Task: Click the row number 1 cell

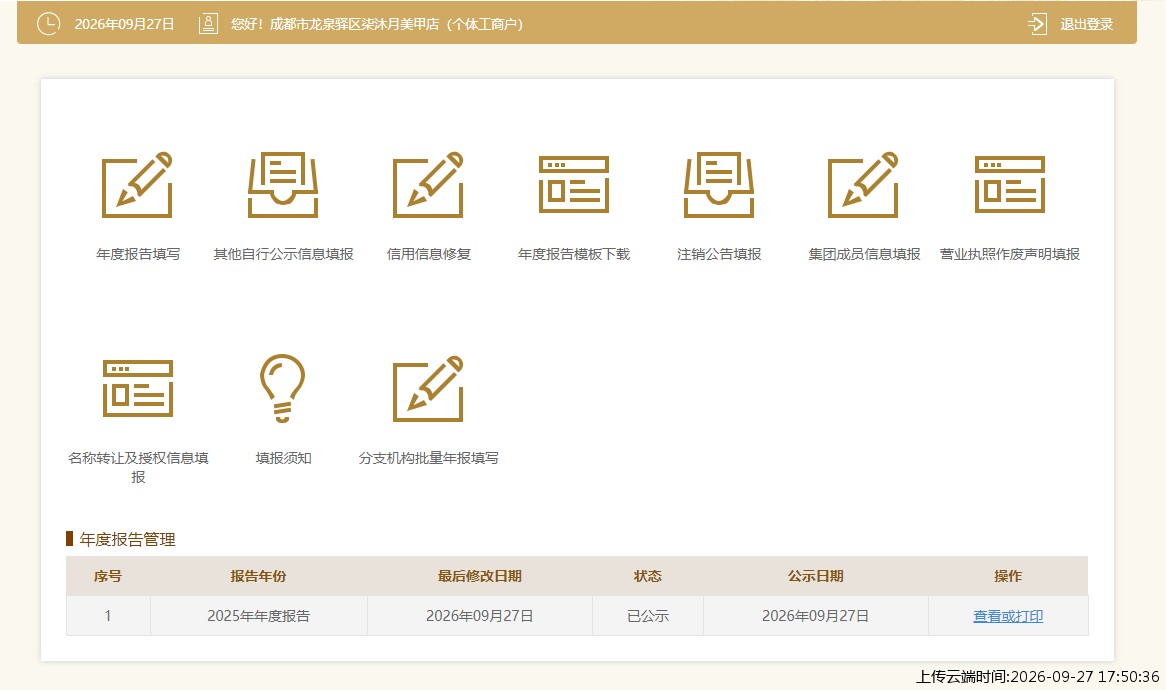Action: coord(108,616)
